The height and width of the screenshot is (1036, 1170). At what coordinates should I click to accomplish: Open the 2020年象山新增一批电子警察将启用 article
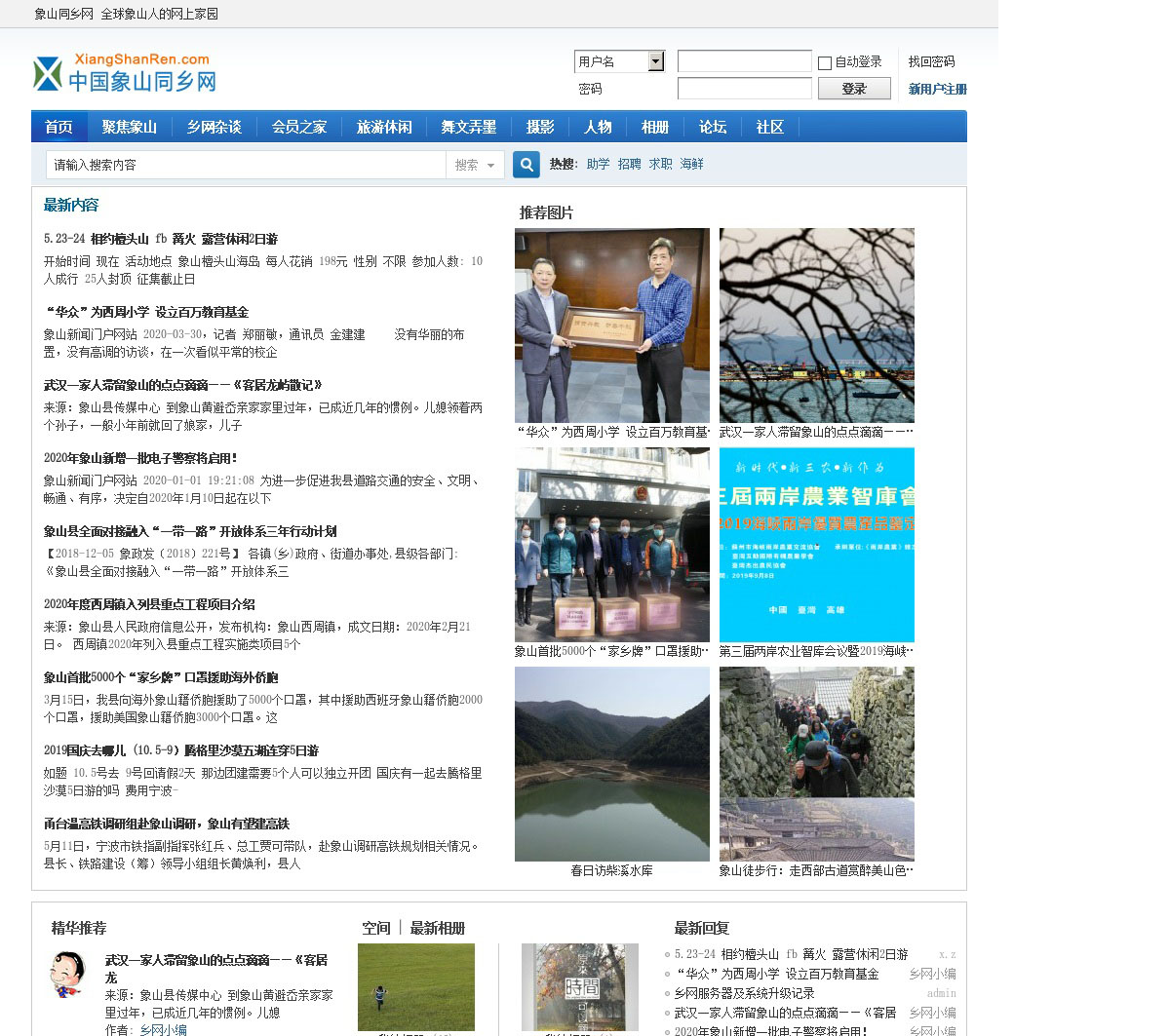pyautogui.click(x=140, y=458)
